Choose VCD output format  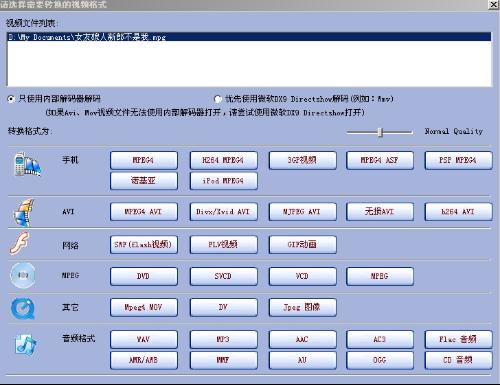click(302, 276)
